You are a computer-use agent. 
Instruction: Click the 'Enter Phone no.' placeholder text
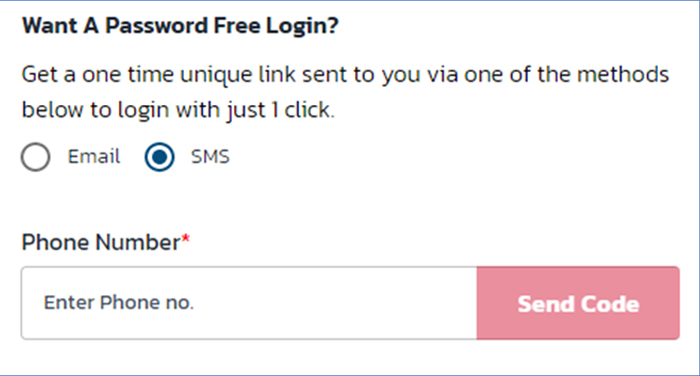click(119, 303)
